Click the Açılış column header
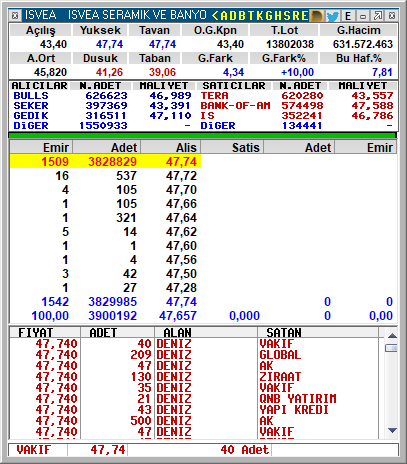The height and width of the screenshot is (464, 407). (x=41, y=30)
